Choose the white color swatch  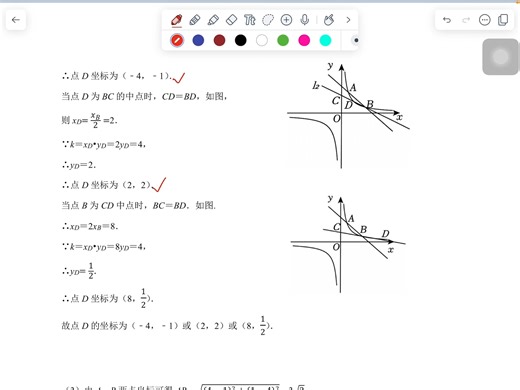pyautogui.click(x=262, y=40)
